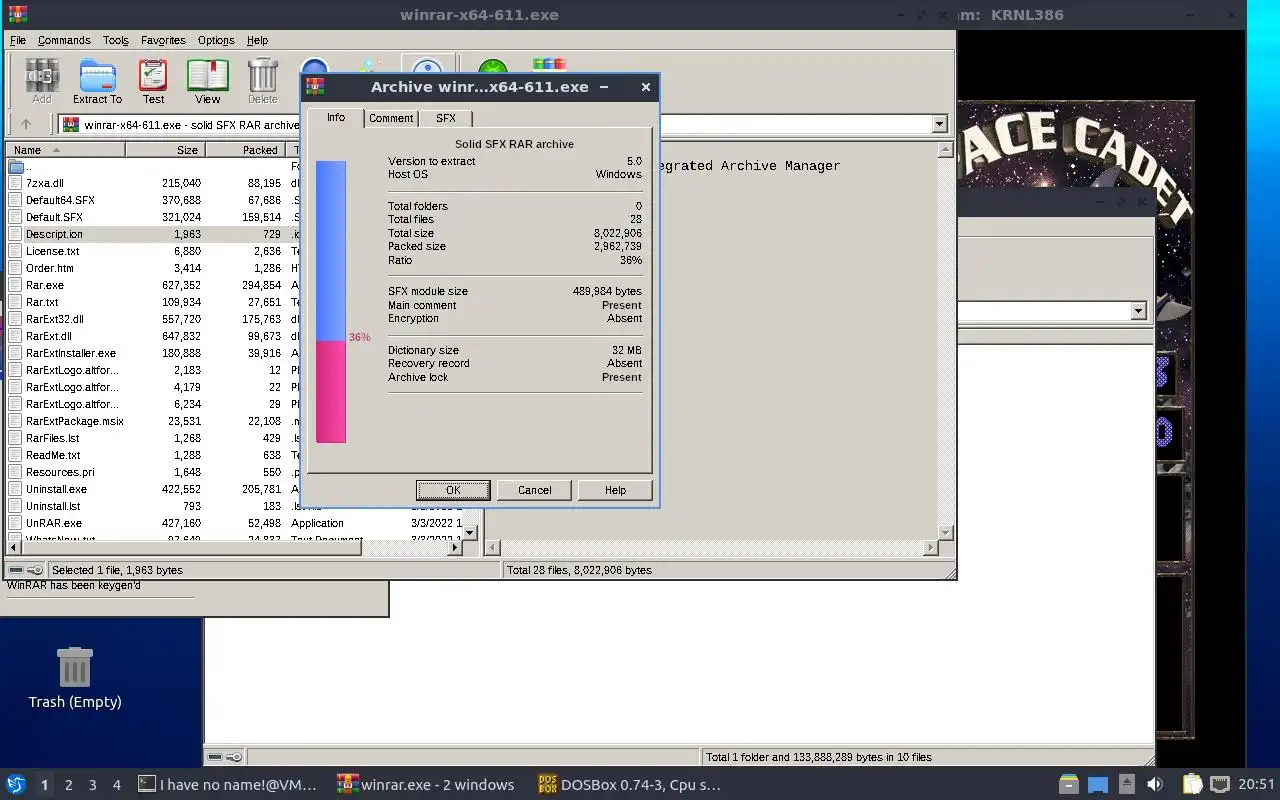The width and height of the screenshot is (1280, 800).
Task: Select the Info tab
Action: 336,117
